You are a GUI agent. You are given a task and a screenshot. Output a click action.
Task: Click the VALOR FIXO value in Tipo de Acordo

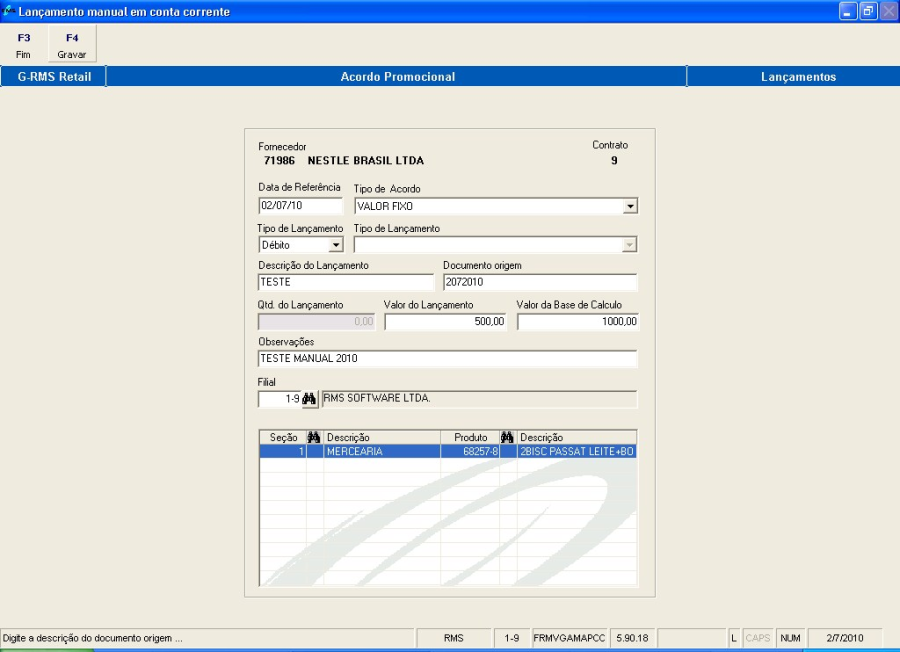point(385,206)
